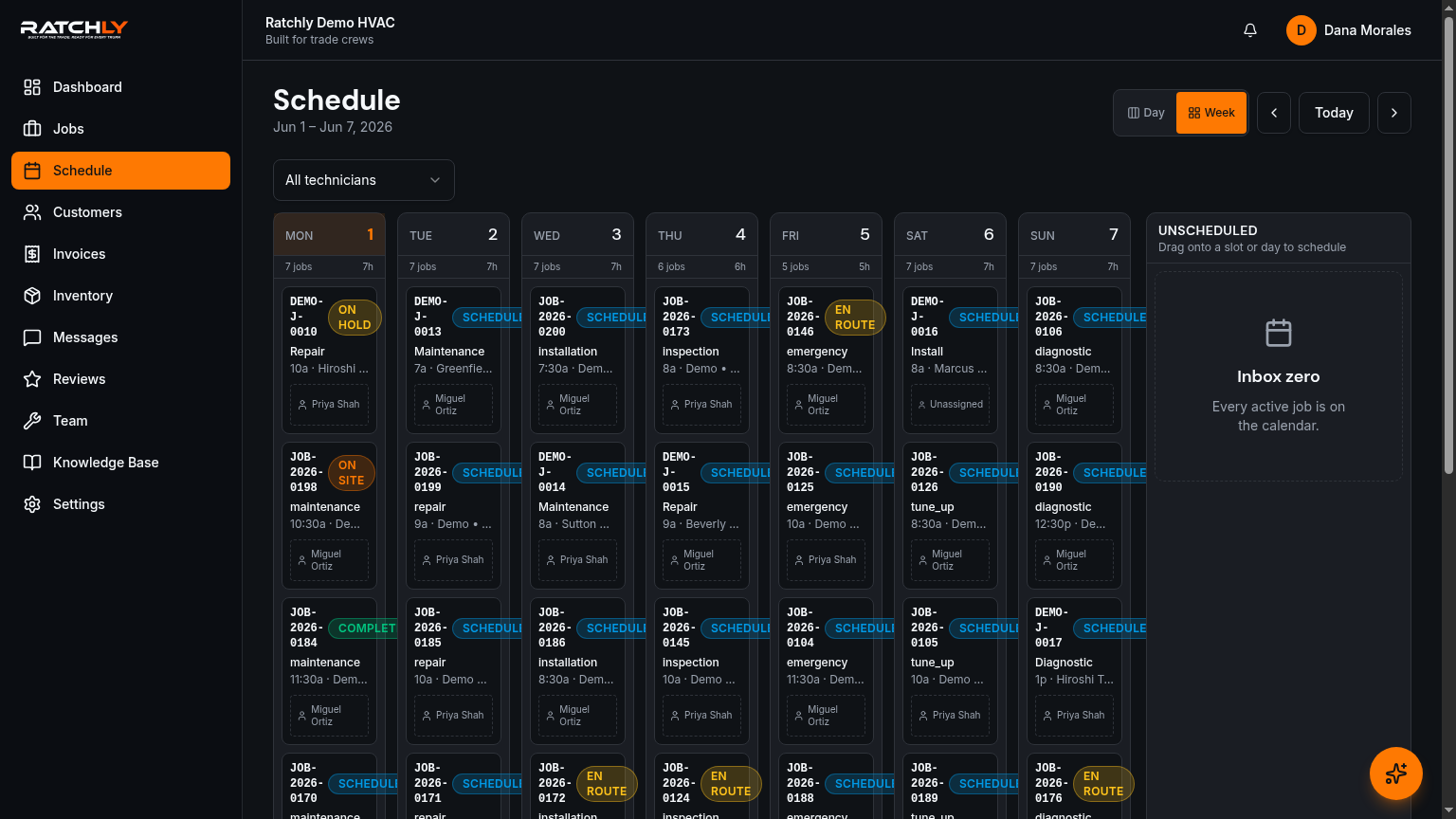Open Reviews star icon

(32, 379)
